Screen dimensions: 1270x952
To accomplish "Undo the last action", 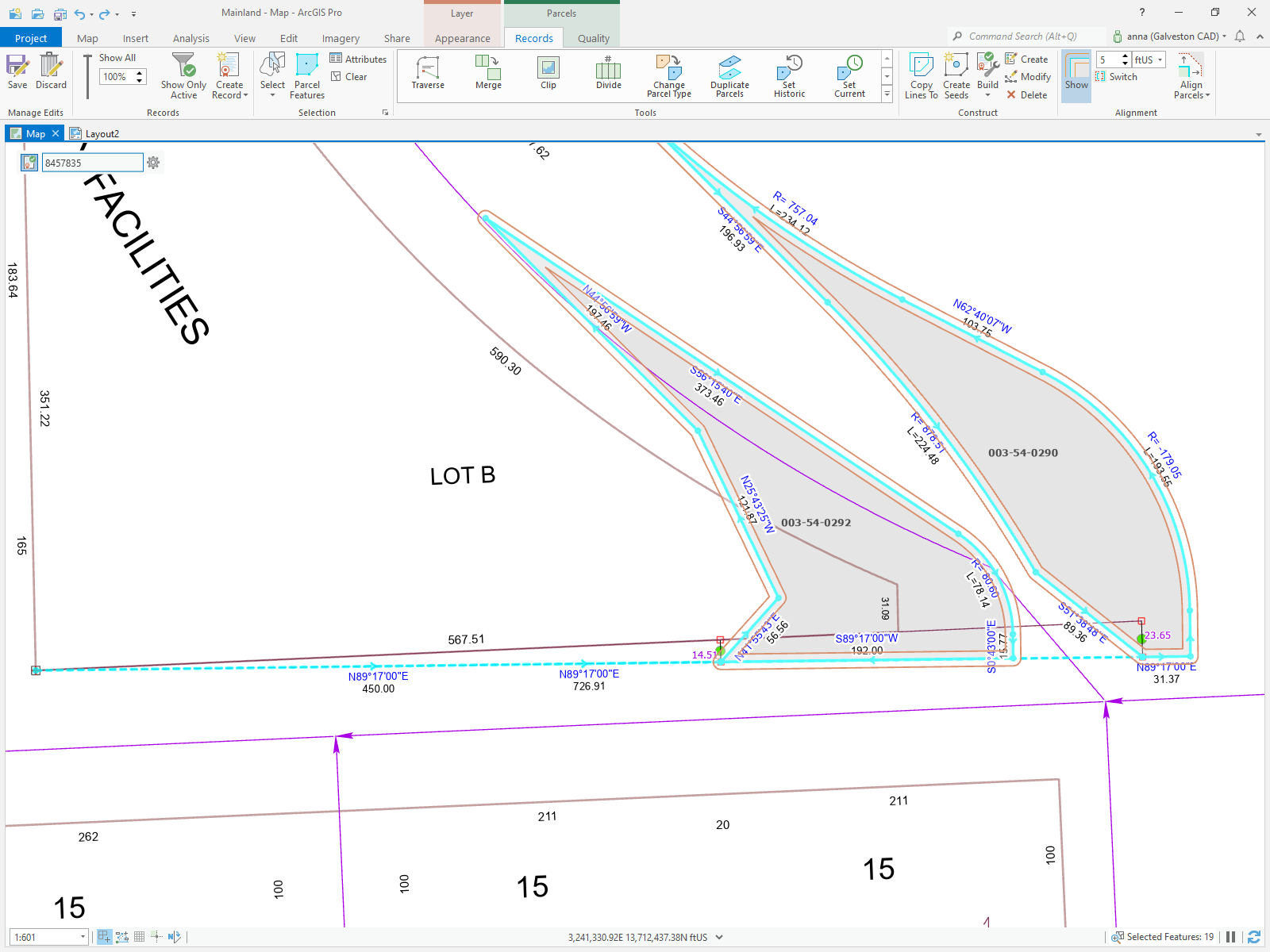I will tap(79, 13).
